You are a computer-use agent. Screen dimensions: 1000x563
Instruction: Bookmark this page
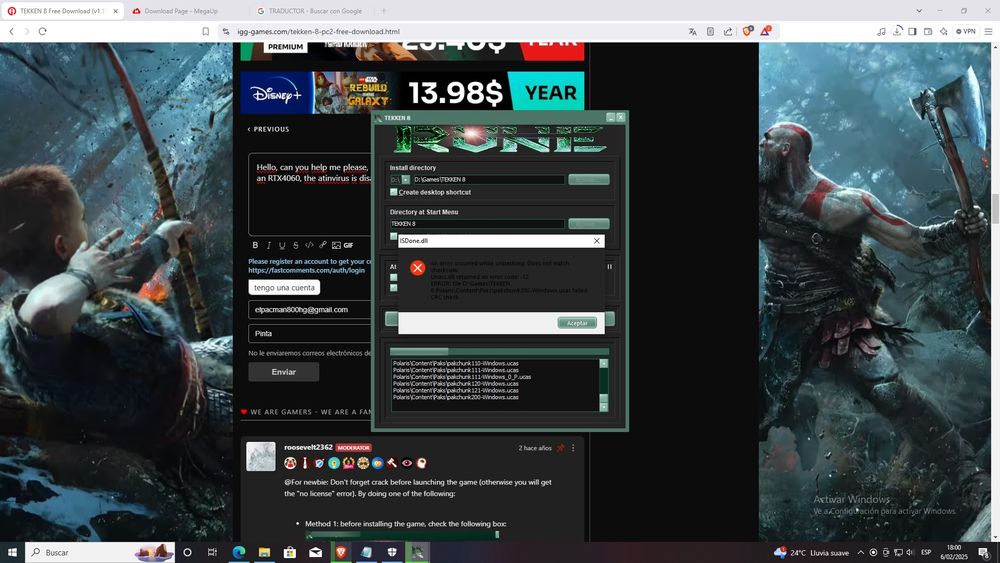click(x=205, y=31)
